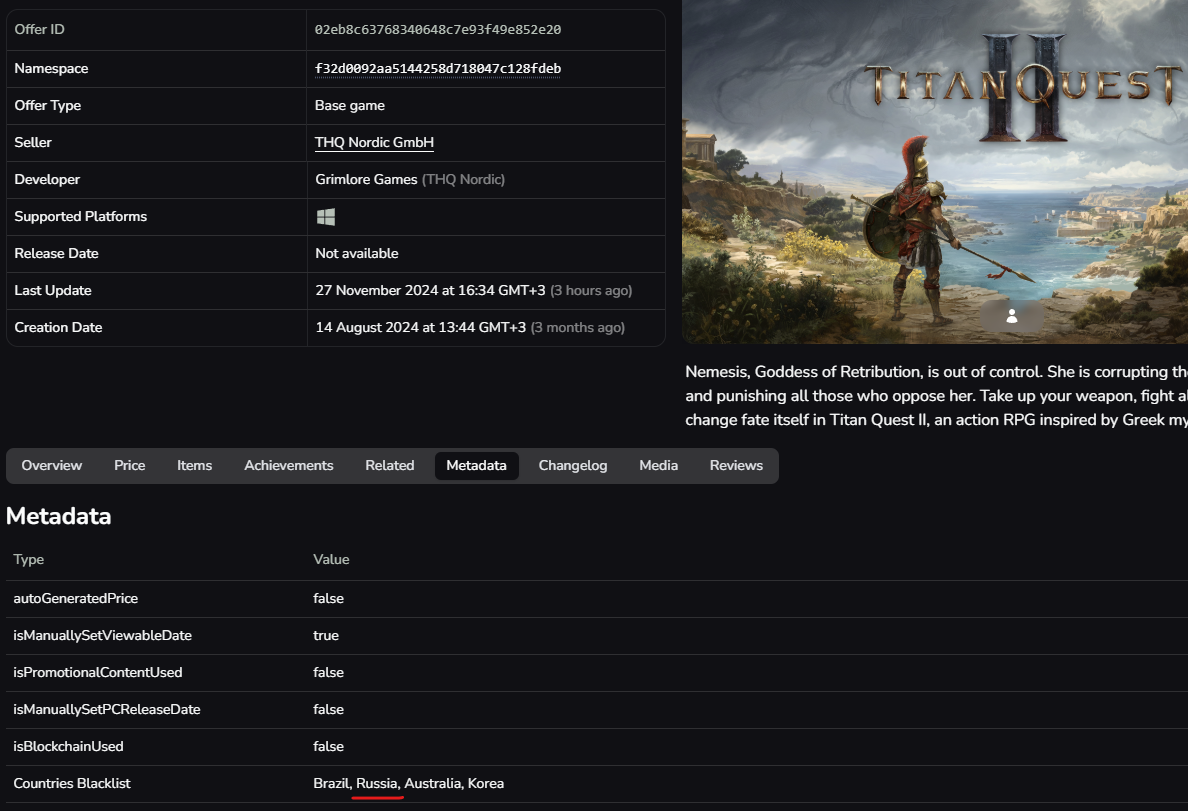Click the 'true' value of isManuallySetViewableDate
Viewport: 1188px width, 811px height.
pyautogui.click(x=326, y=636)
